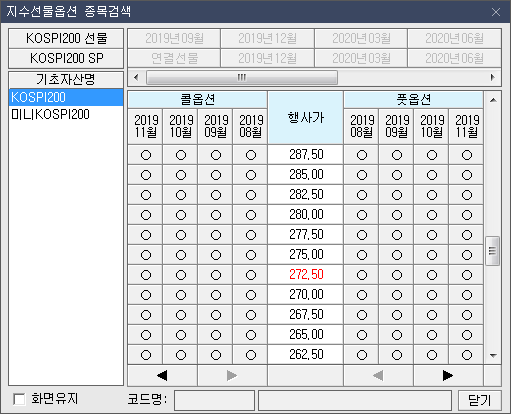Select put option 2019 10월 at strike 265.00

(x=432, y=335)
